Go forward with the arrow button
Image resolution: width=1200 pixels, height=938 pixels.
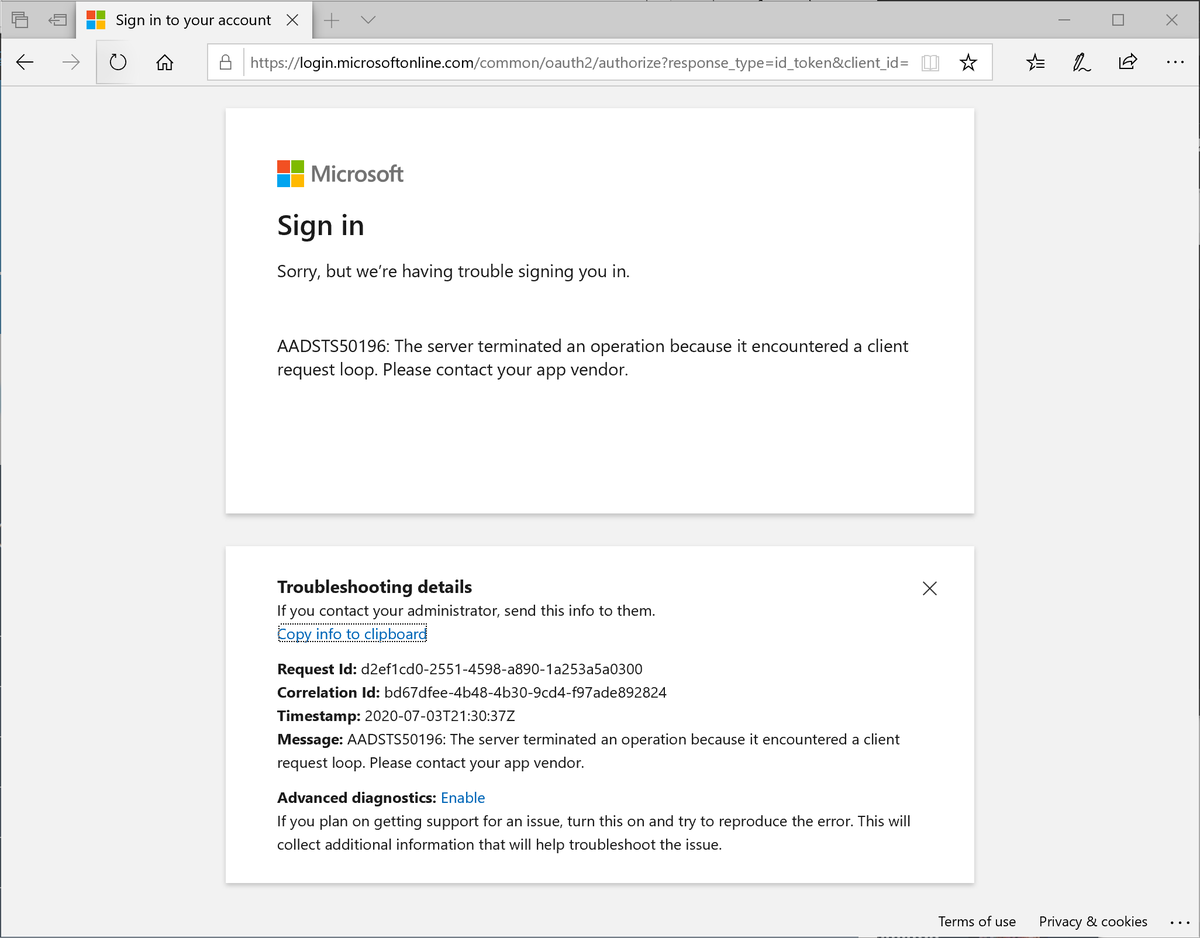pyautogui.click(x=71, y=62)
